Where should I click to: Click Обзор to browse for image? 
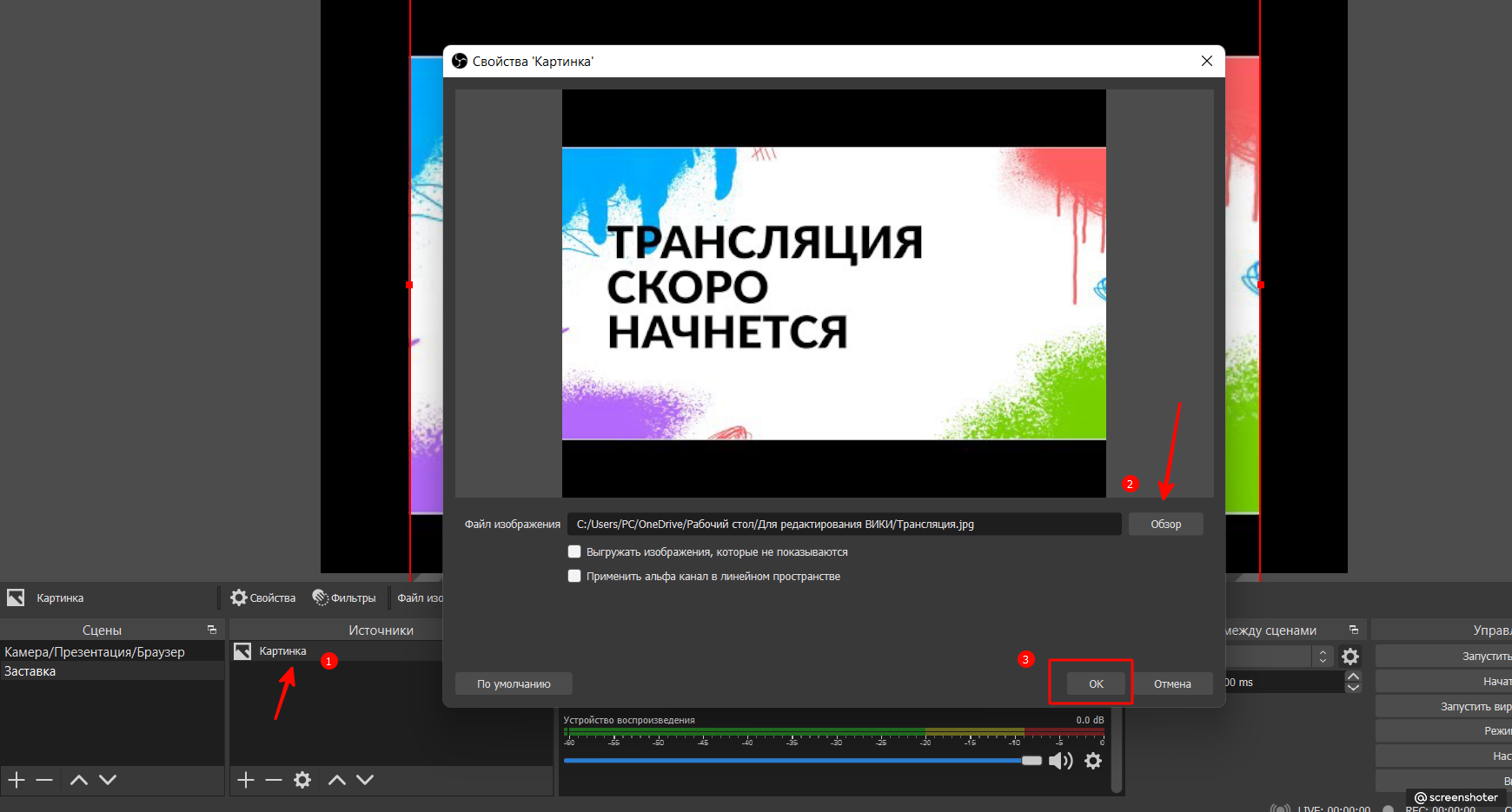click(1165, 525)
